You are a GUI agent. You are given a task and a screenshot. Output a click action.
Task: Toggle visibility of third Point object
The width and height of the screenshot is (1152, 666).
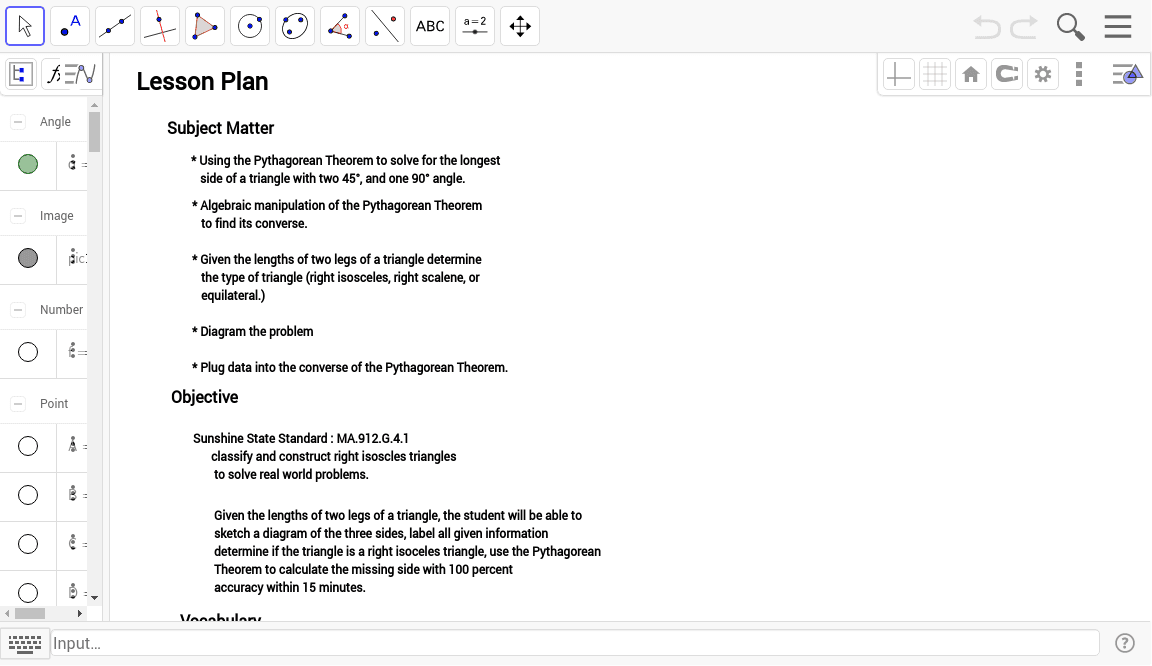(28, 544)
